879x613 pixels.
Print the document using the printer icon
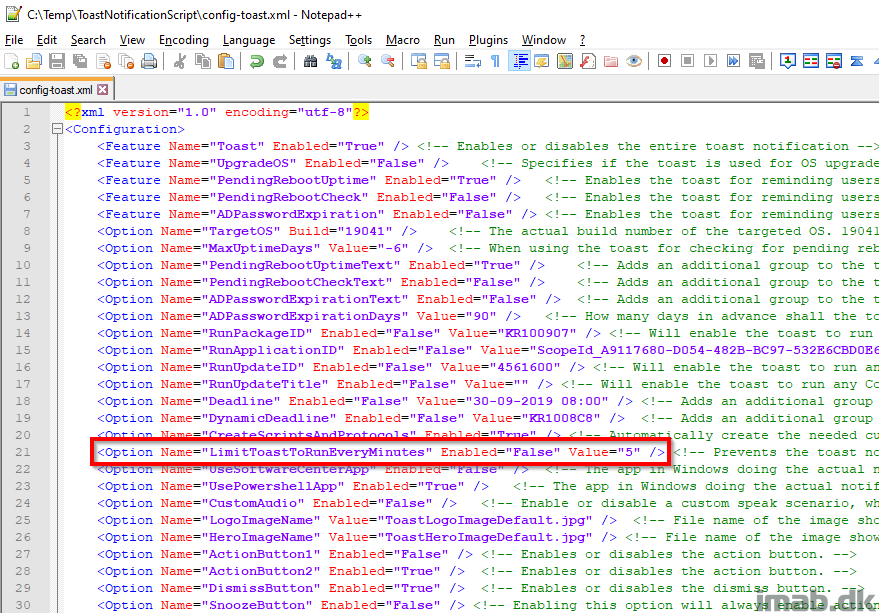149,61
